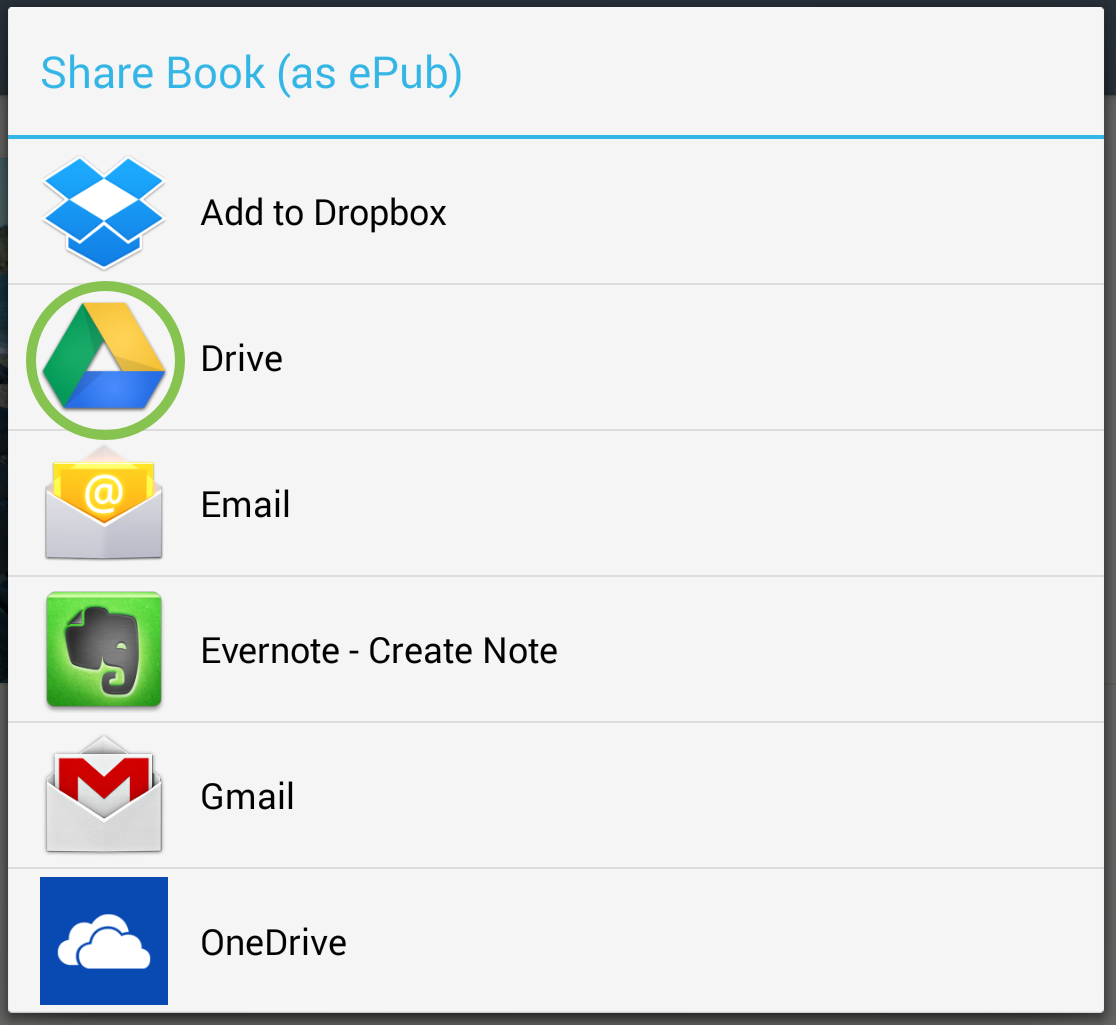This screenshot has height=1025, width=1116.
Task: Tap the Evernote elephant icon
Action: pos(104,649)
